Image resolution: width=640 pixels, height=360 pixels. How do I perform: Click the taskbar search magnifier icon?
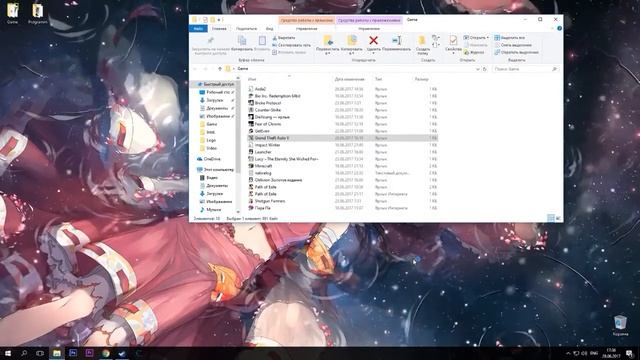(24, 353)
